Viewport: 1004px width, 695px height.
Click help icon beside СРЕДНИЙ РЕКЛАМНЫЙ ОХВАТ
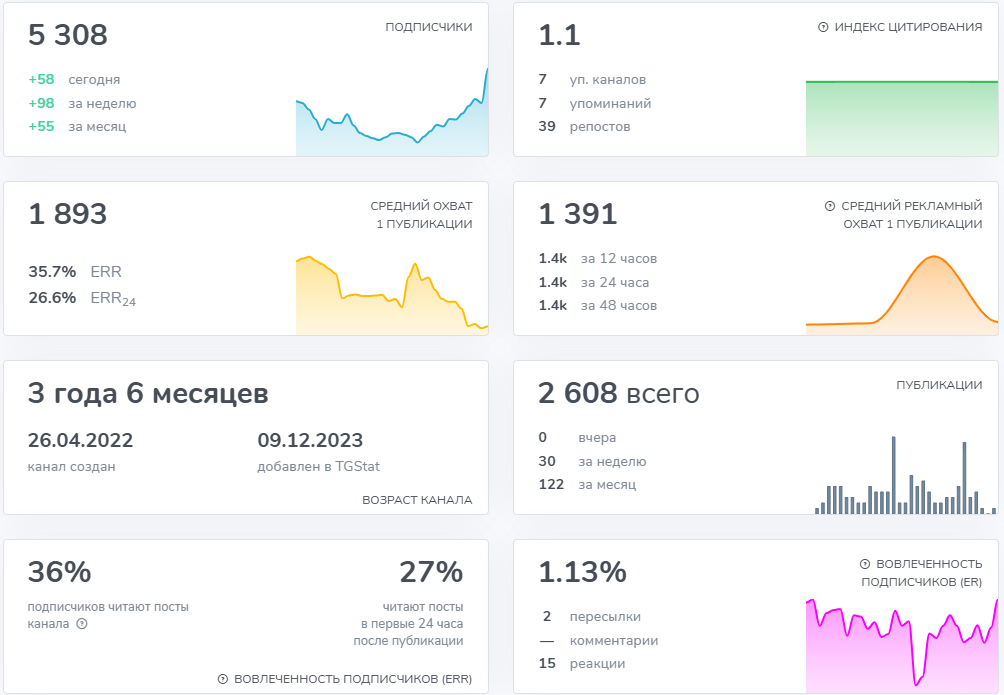[x=829, y=206]
